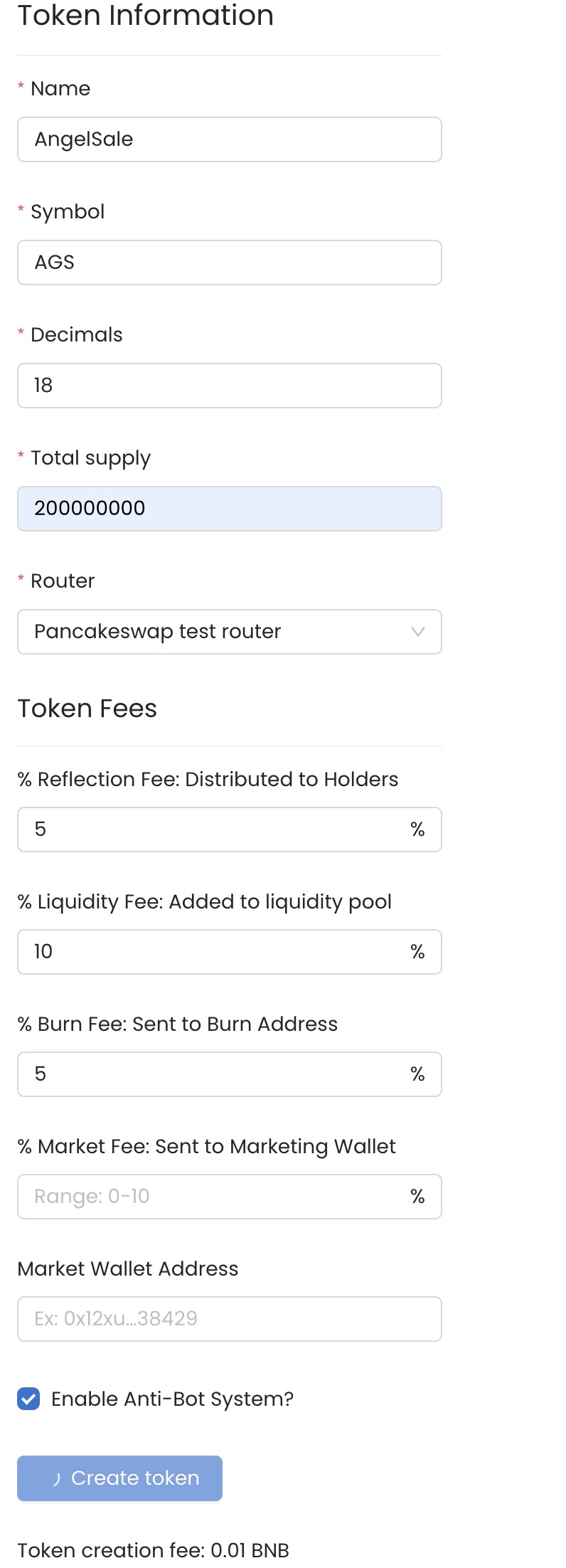The height and width of the screenshot is (1568, 566).
Task: Focus the Reflection Fee input field
Action: point(230,830)
